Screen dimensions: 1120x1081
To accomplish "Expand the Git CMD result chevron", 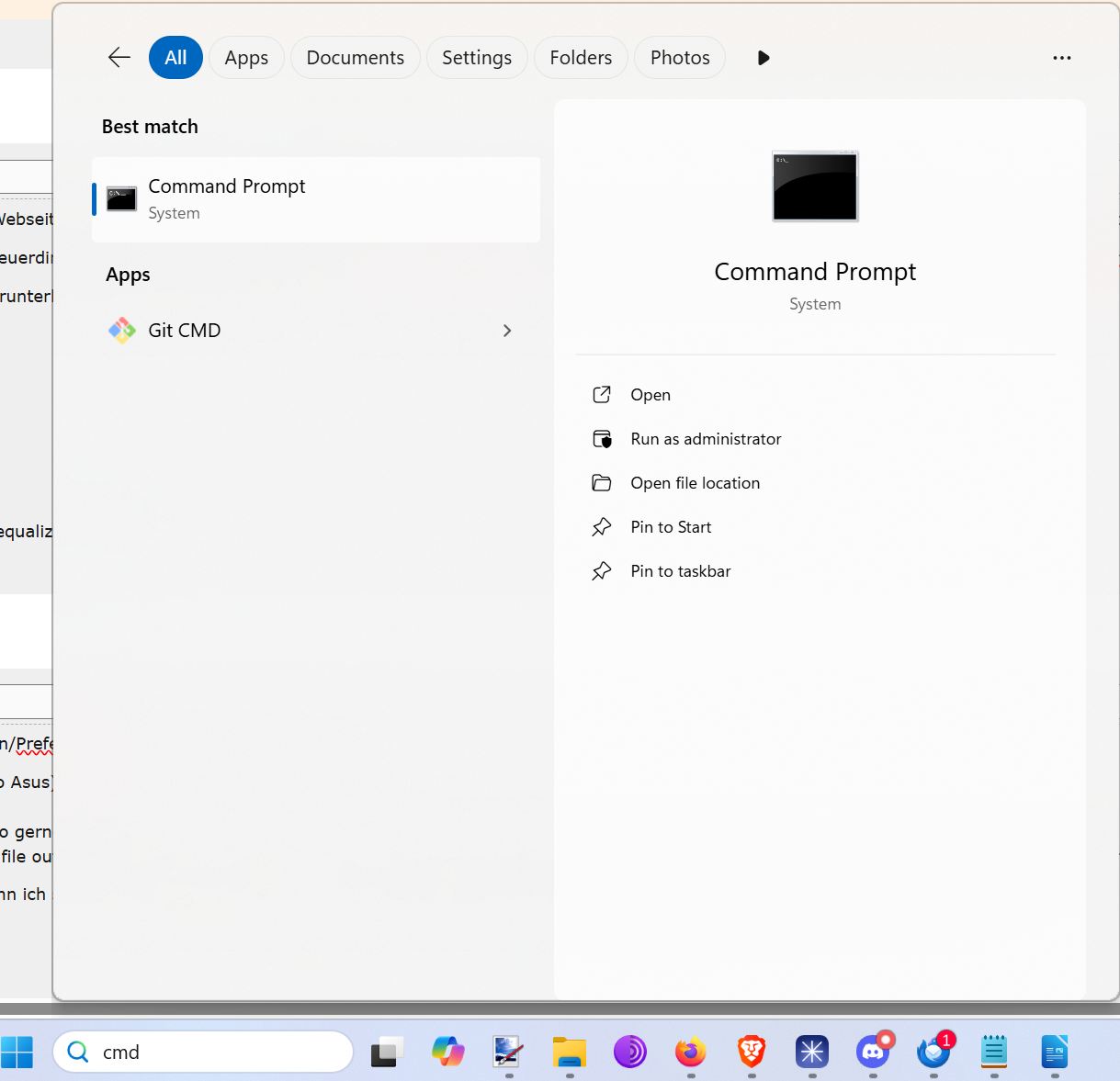I will [x=507, y=331].
